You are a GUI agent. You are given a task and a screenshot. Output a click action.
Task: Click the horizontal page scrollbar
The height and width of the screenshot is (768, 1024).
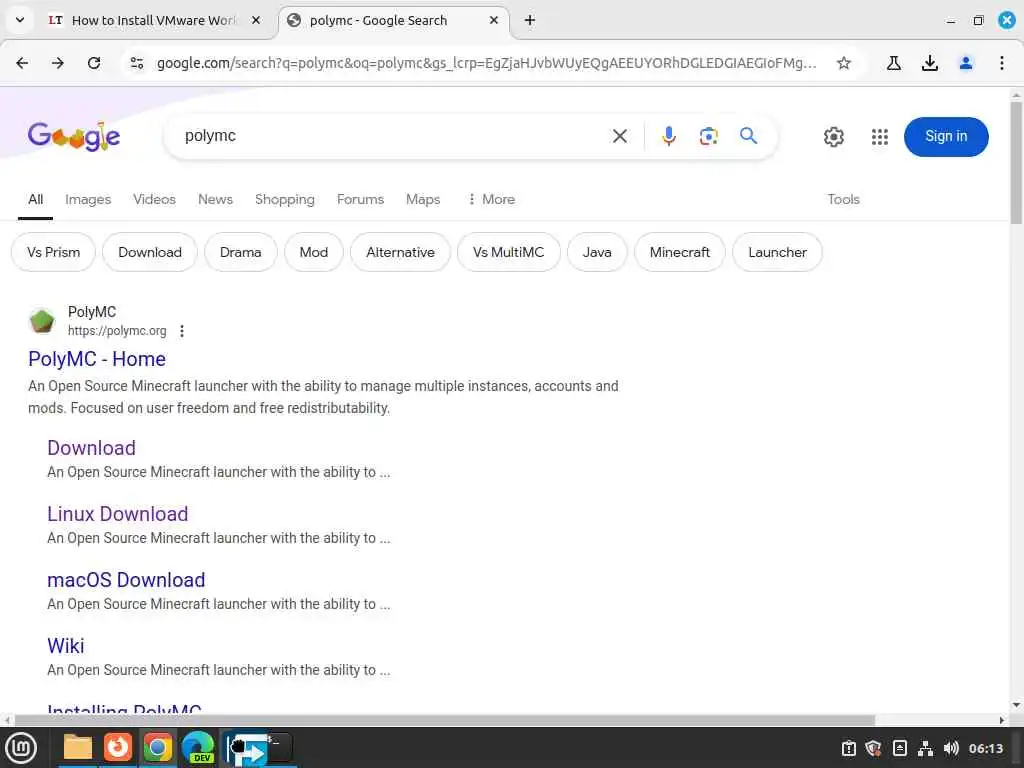(x=444, y=720)
